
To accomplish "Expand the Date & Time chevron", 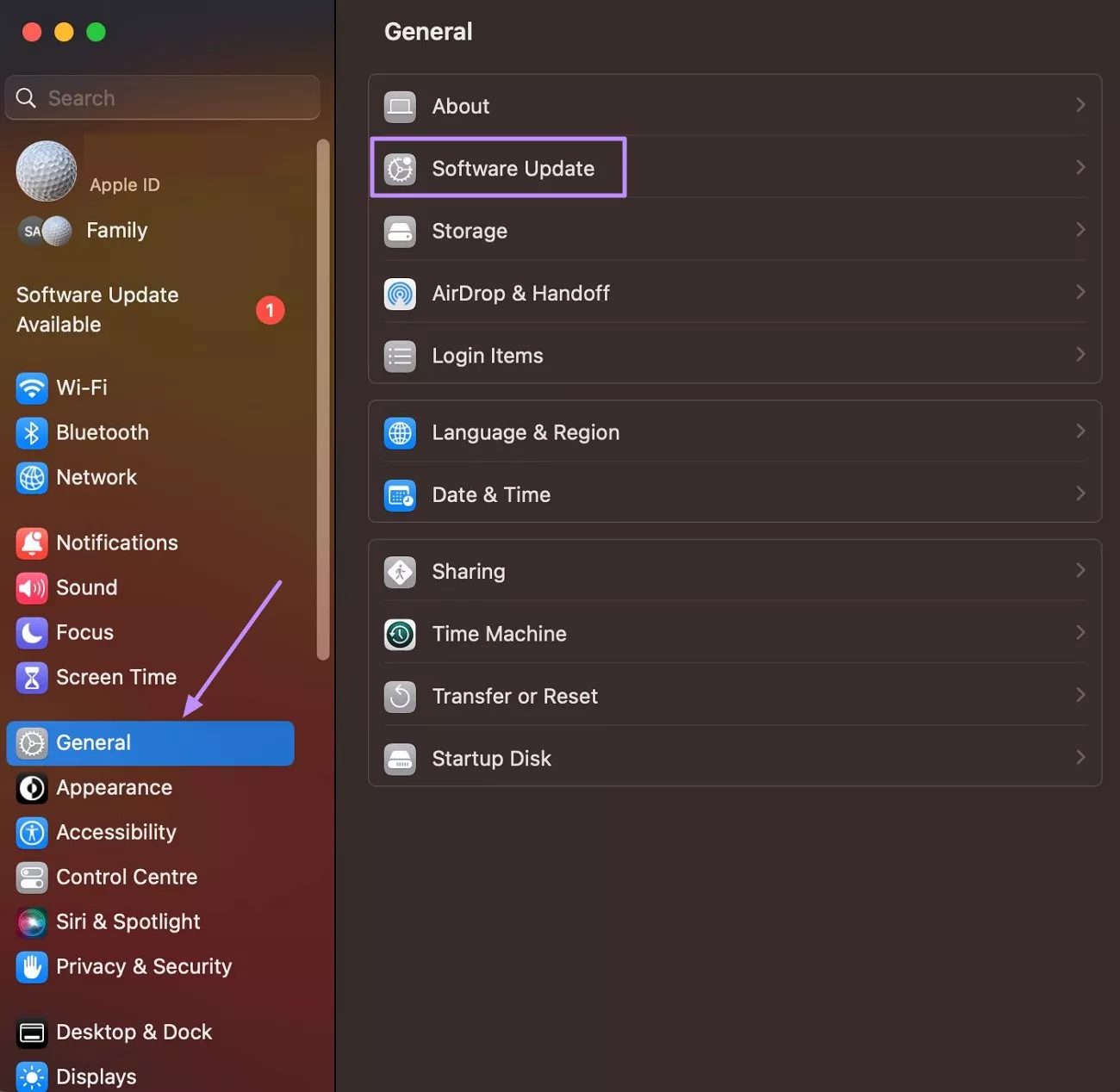I will point(1080,493).
